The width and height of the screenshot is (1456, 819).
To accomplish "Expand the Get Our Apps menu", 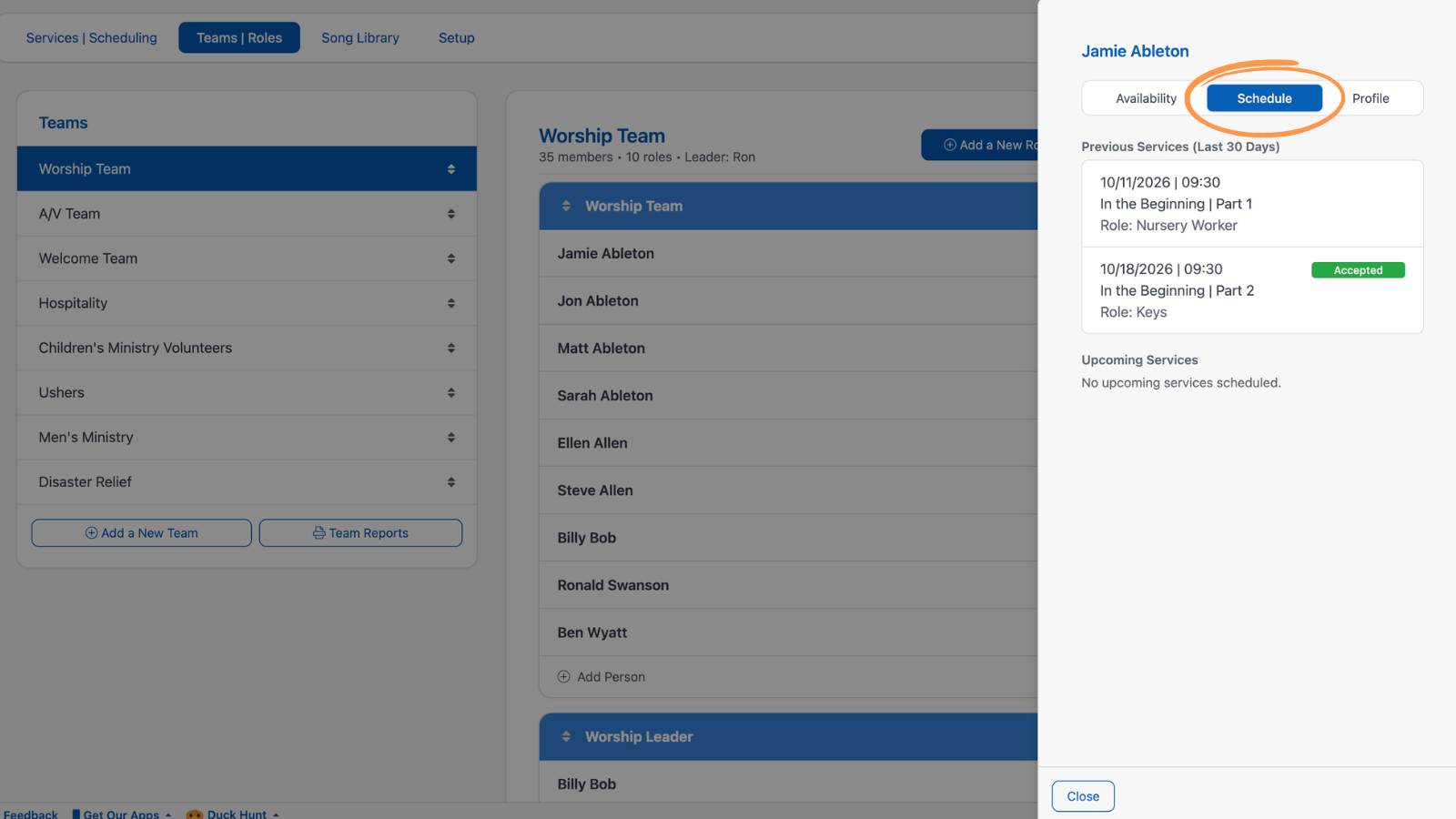I will pyautogui.click(x=121, y=814).
